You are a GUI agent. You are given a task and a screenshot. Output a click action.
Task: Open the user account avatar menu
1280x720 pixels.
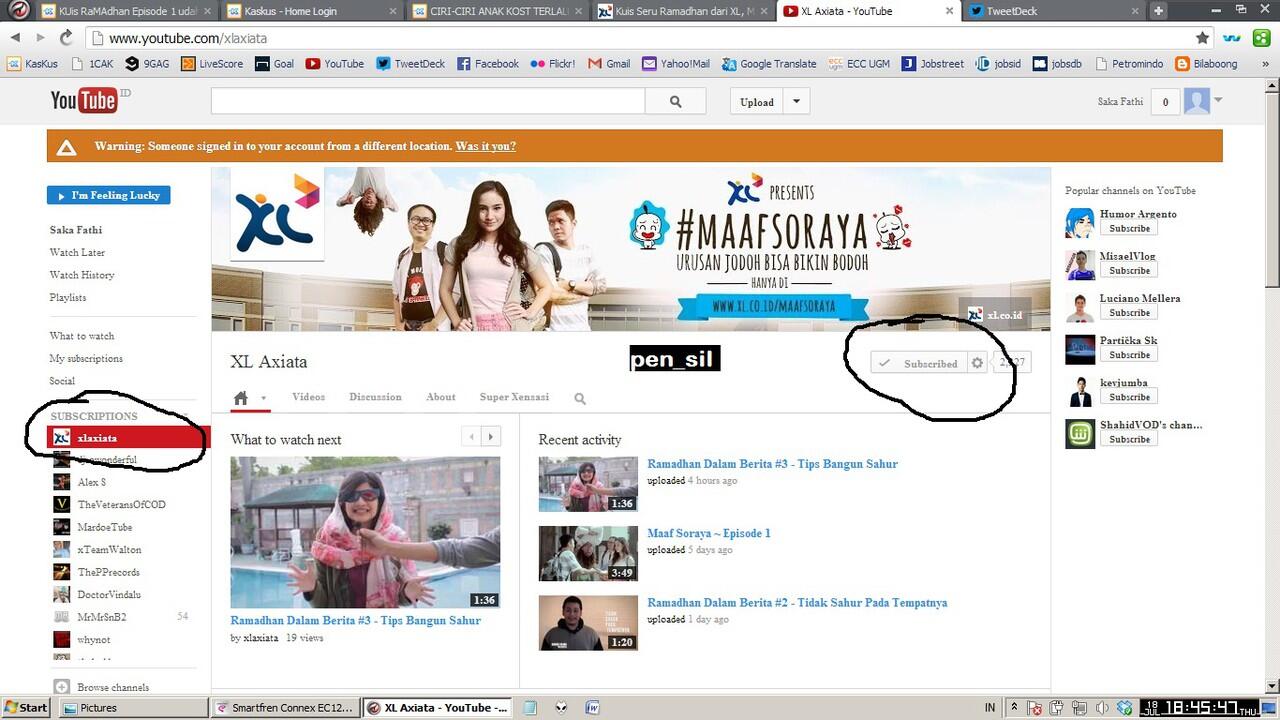click(1199, 100)
